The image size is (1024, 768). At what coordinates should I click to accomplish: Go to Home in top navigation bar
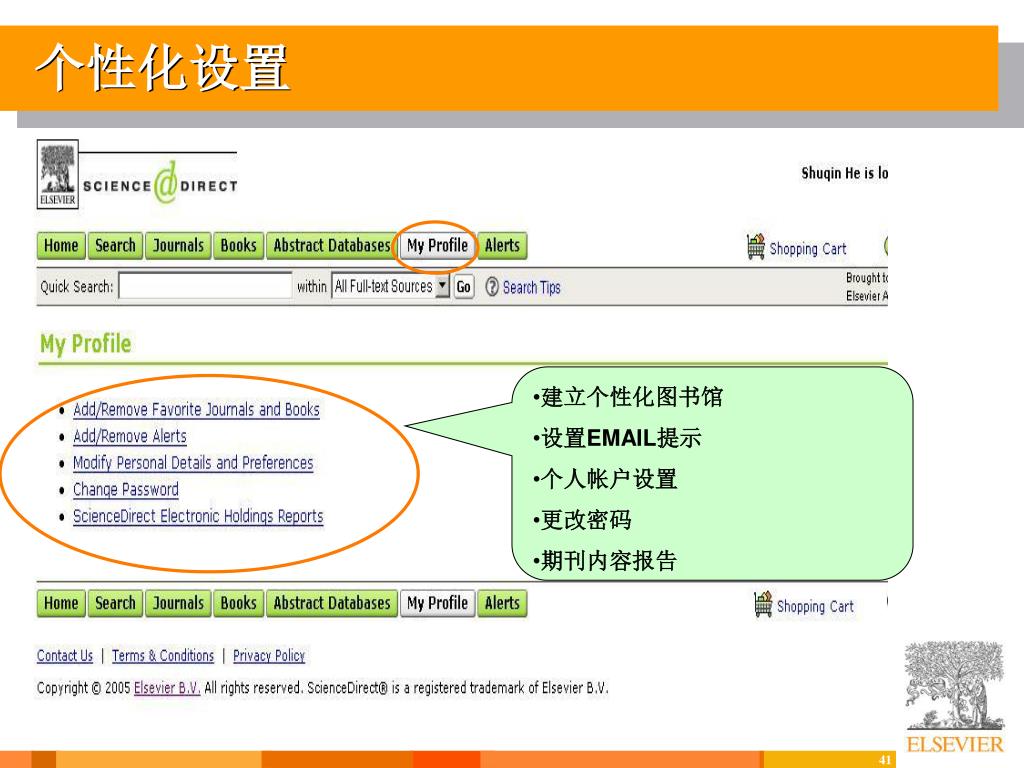point(61,246)
